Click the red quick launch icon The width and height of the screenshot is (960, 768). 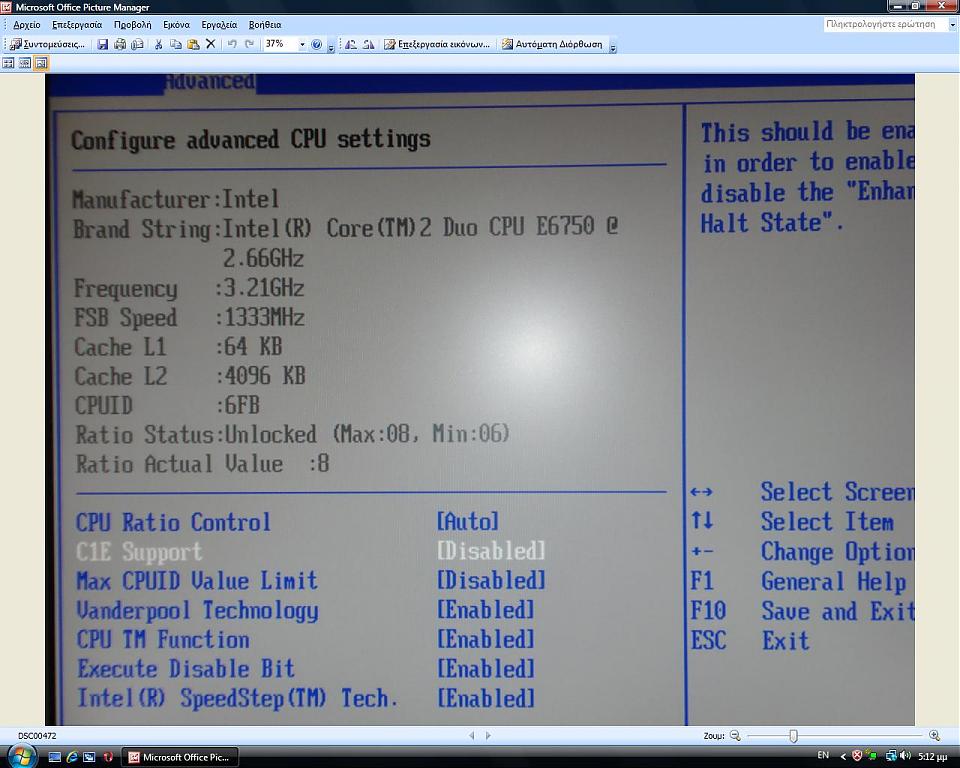point(108,758)
